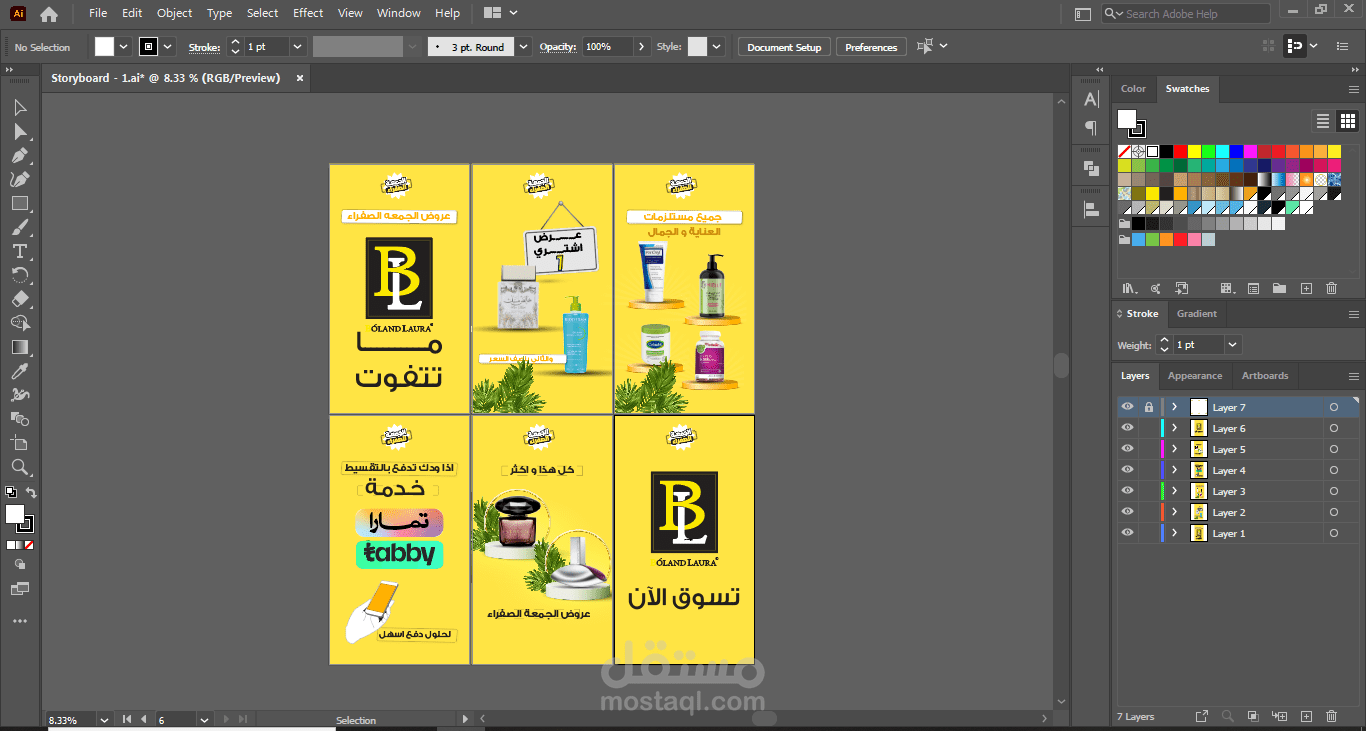Screen dimensions: 1366x731
Task: Pick the red swatch in top row
Action: pyautogui.click(x=1180, y=151)
